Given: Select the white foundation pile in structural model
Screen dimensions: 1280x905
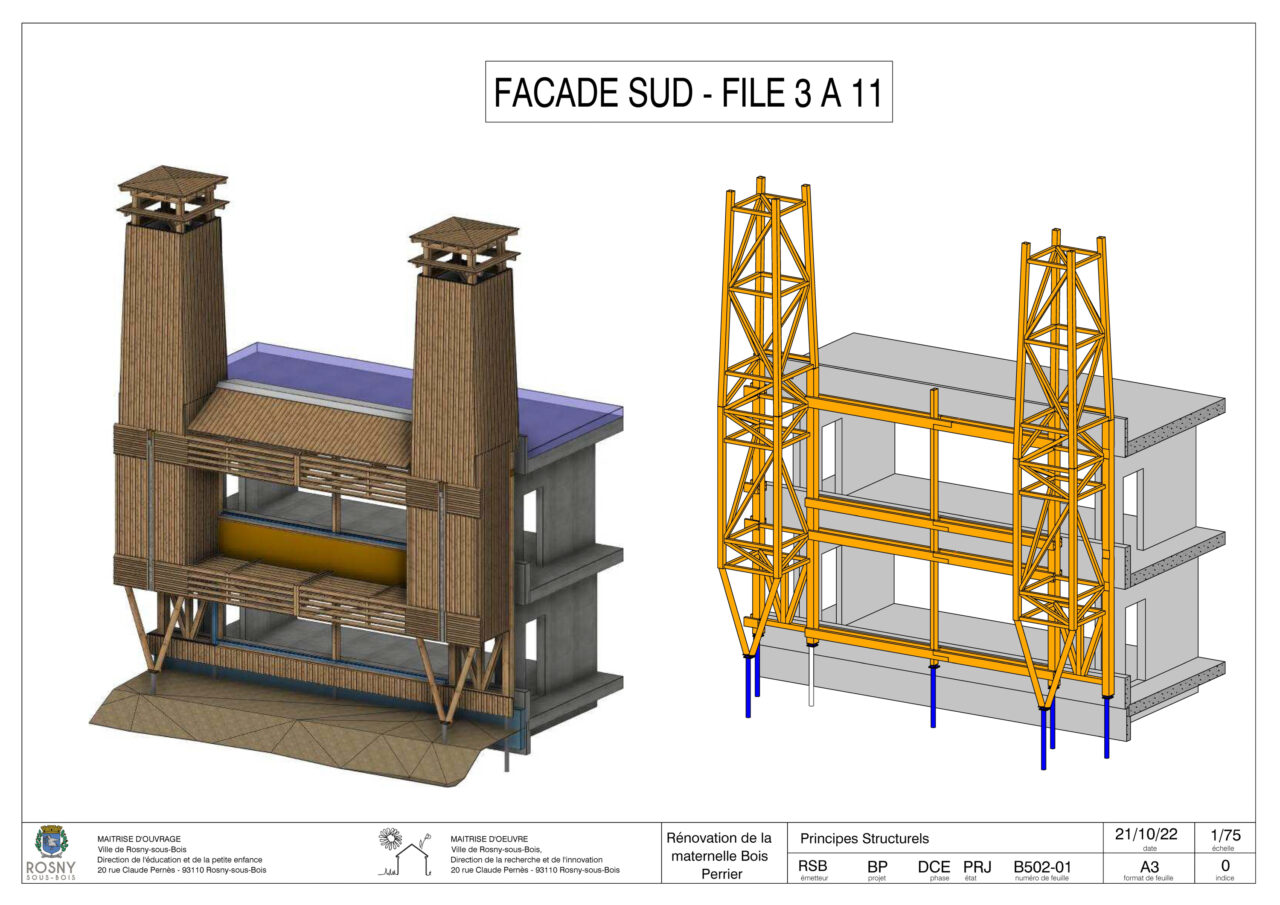Looking at the screenshot, I should 811,678.
